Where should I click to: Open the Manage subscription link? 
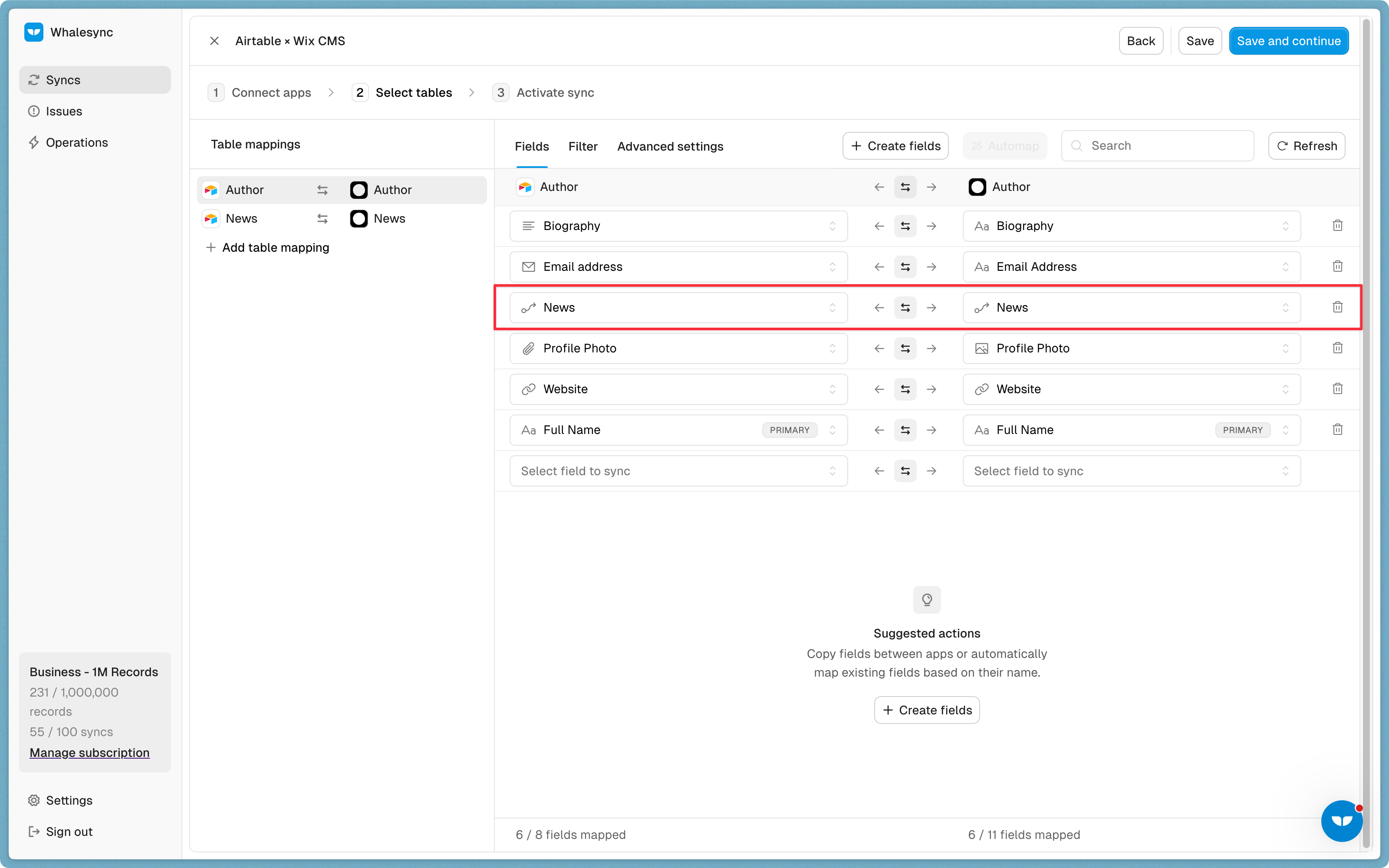(x=89, y=753)
